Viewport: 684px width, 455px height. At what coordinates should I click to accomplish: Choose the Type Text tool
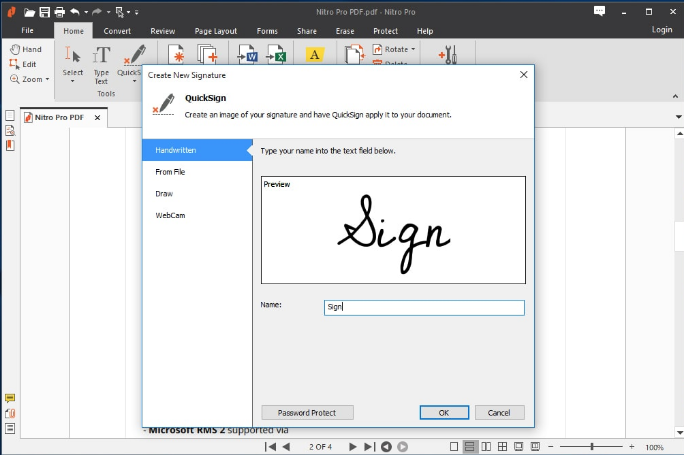(x=101, y=65)
